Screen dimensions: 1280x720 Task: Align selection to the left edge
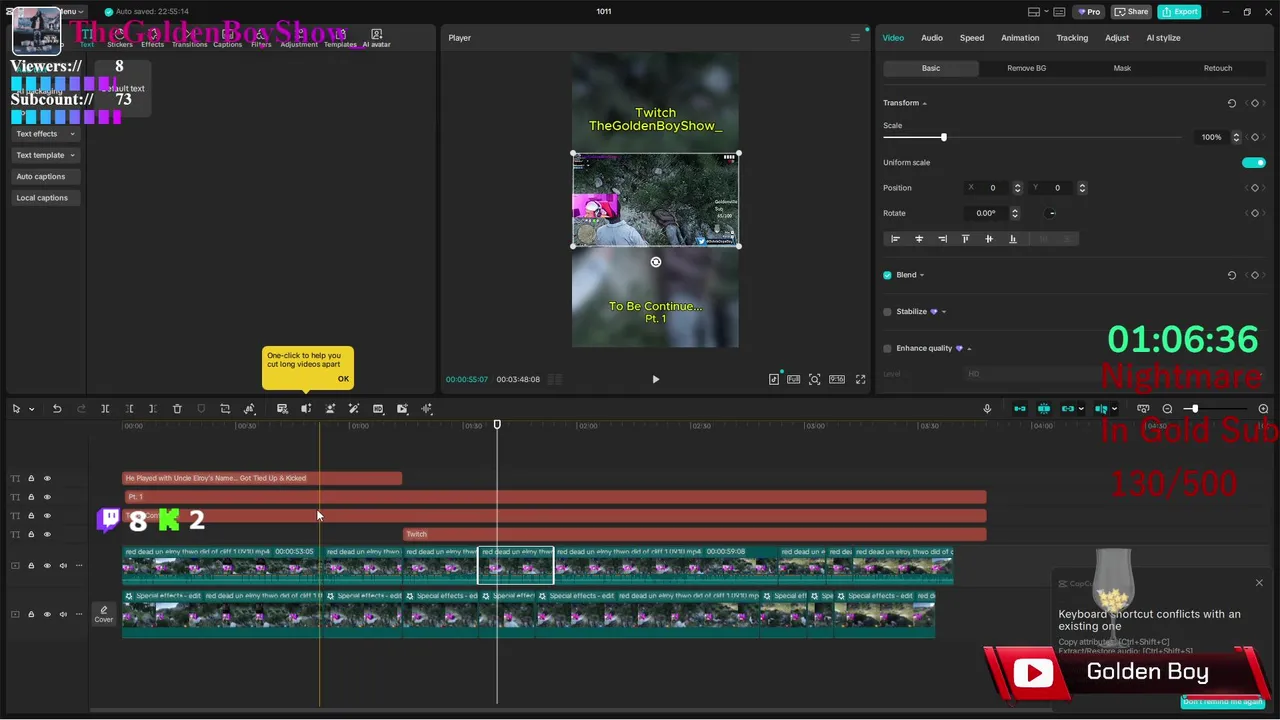pos(895,239)
